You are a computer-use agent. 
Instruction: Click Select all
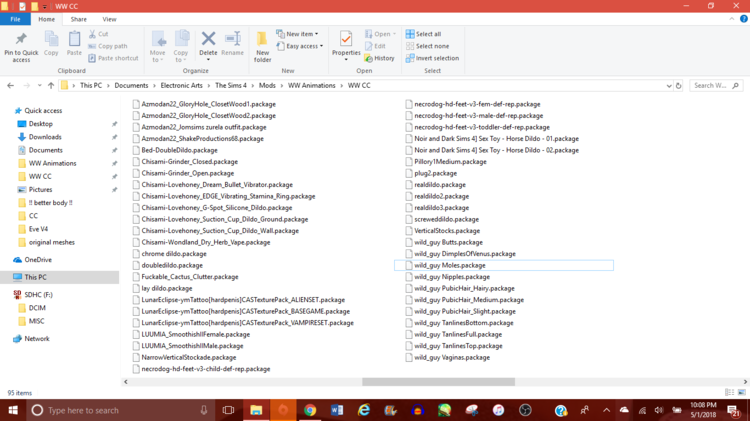423,34
